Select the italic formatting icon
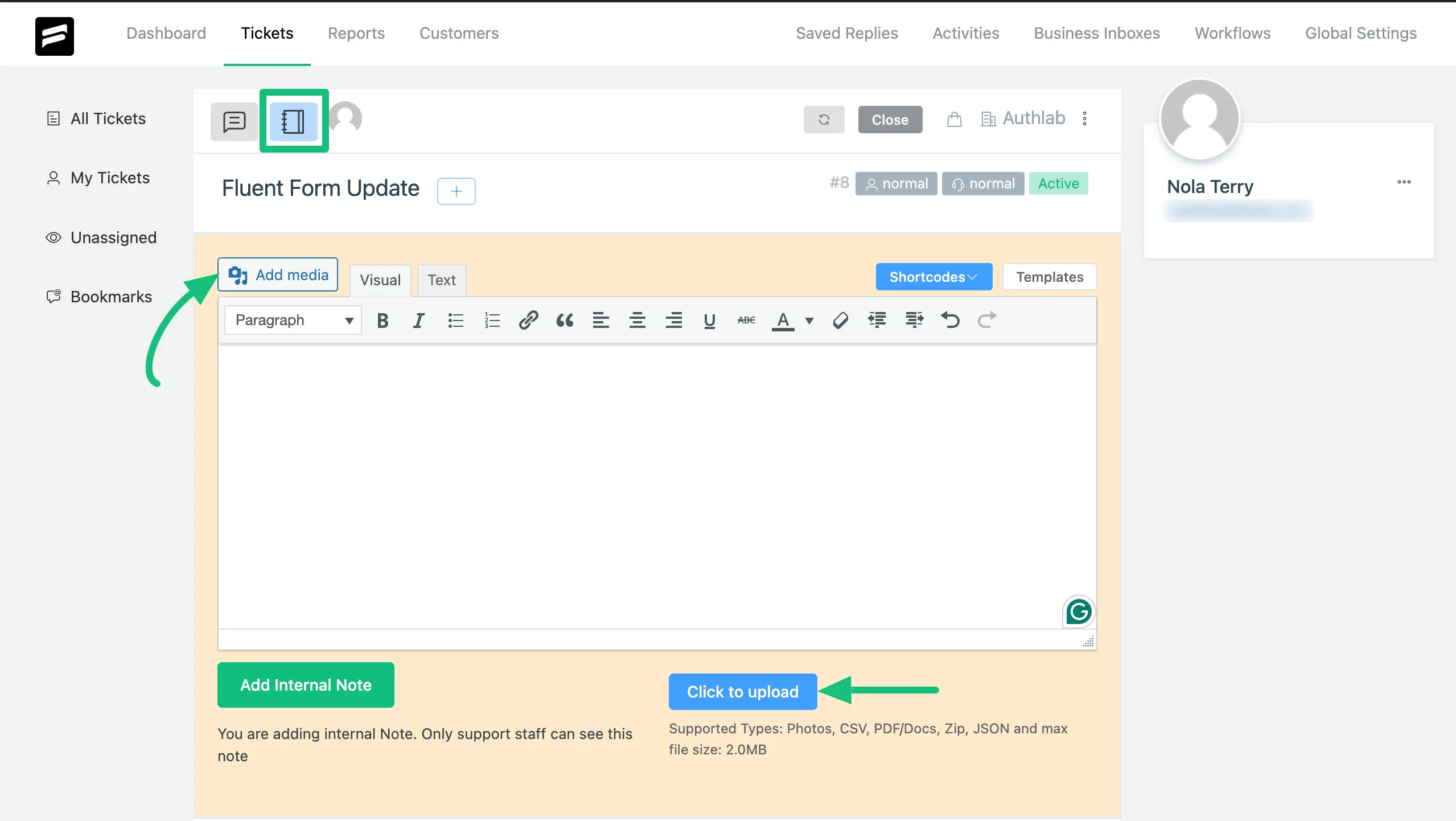The height and width of the screenshot is (821, 1456). [x=418, y=320]
